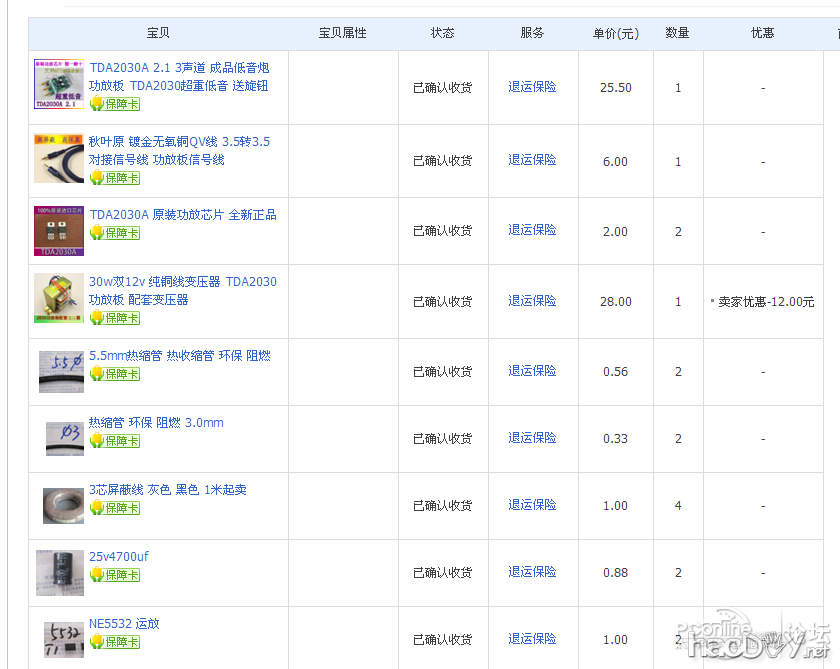This screenshot has height=669, width=840.
Task: Click 保障卡 badge under 30w双12v 变压器 item
Action: click(114, 318)
